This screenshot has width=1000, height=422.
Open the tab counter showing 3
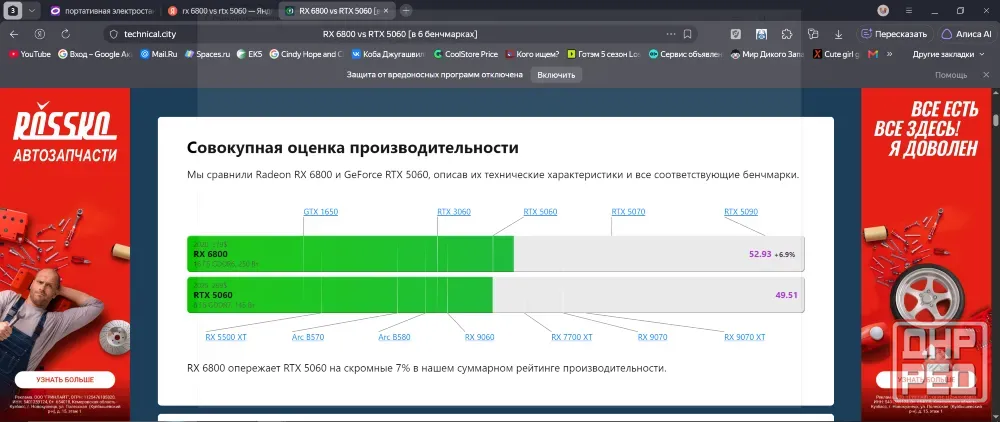tap(15, 11)
